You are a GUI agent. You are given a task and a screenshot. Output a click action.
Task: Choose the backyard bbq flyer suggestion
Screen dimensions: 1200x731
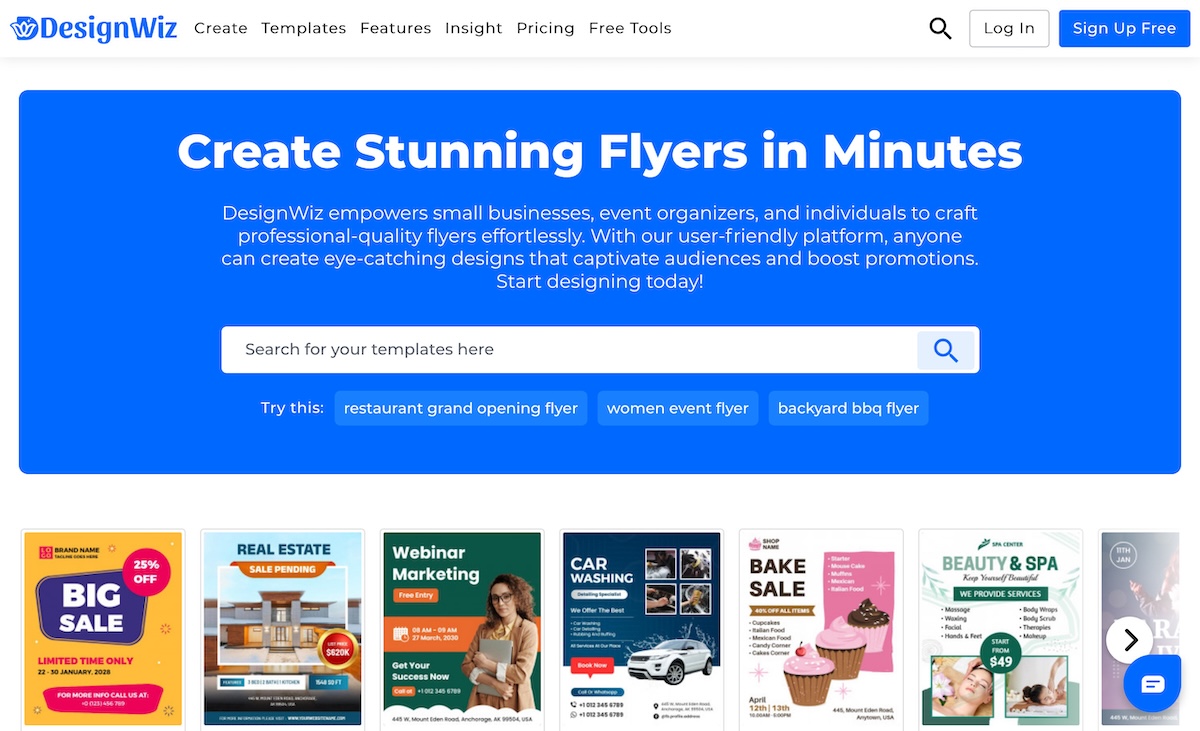tap(848, 408)
